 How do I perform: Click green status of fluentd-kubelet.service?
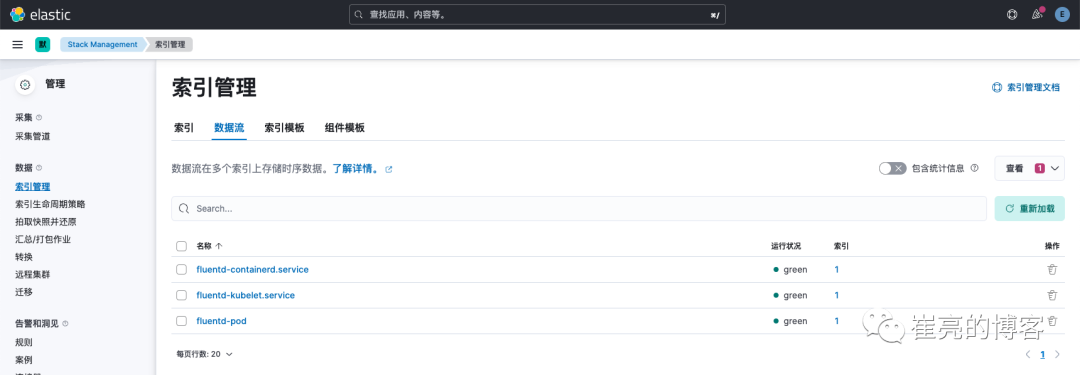pos(790,295)
